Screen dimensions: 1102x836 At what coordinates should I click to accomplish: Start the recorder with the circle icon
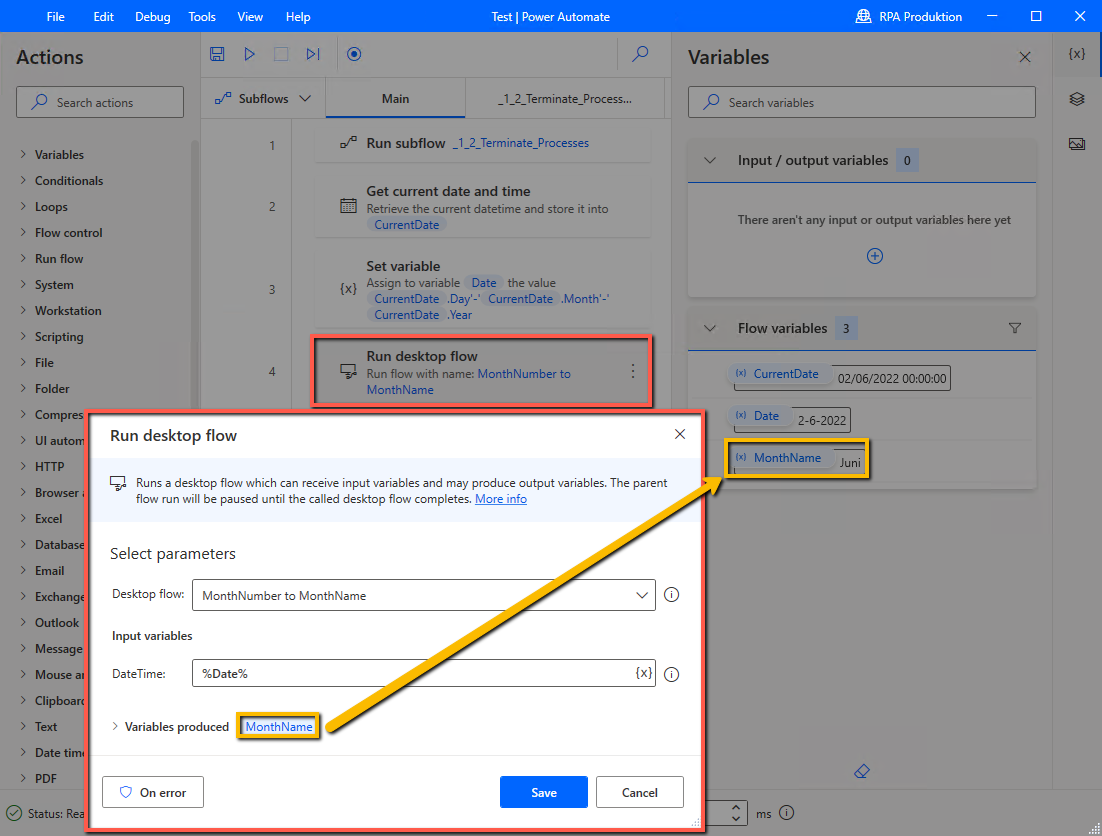(x=354, y=54)
